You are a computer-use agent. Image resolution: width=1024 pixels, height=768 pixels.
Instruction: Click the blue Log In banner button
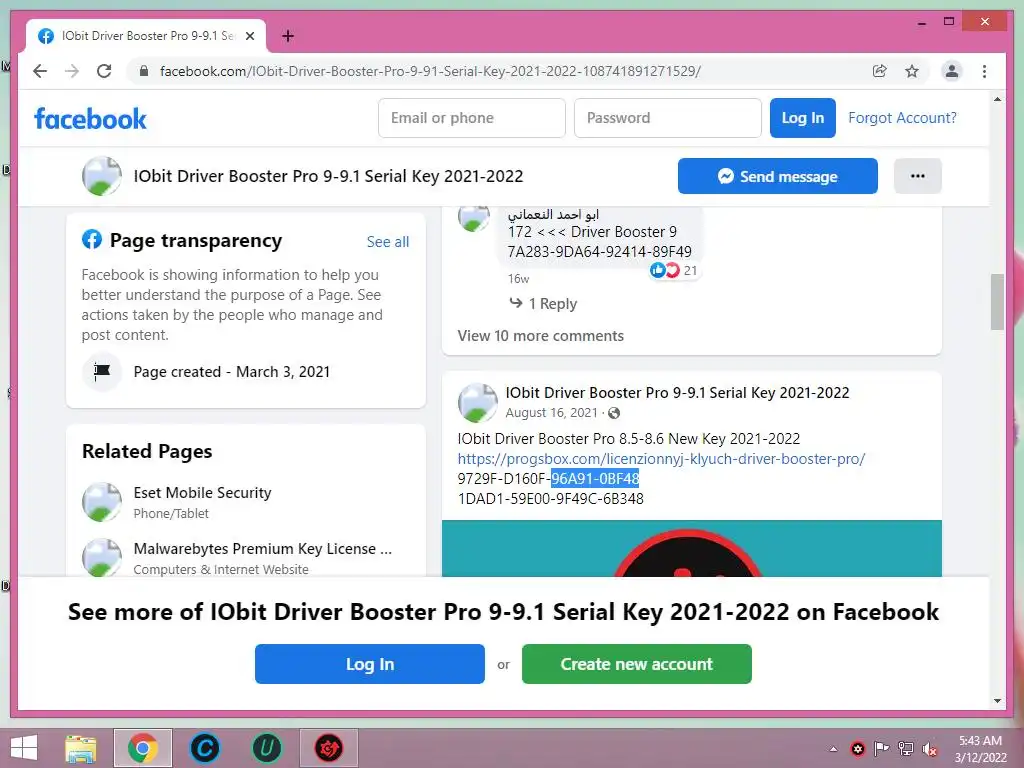click(x=370, y=664)
